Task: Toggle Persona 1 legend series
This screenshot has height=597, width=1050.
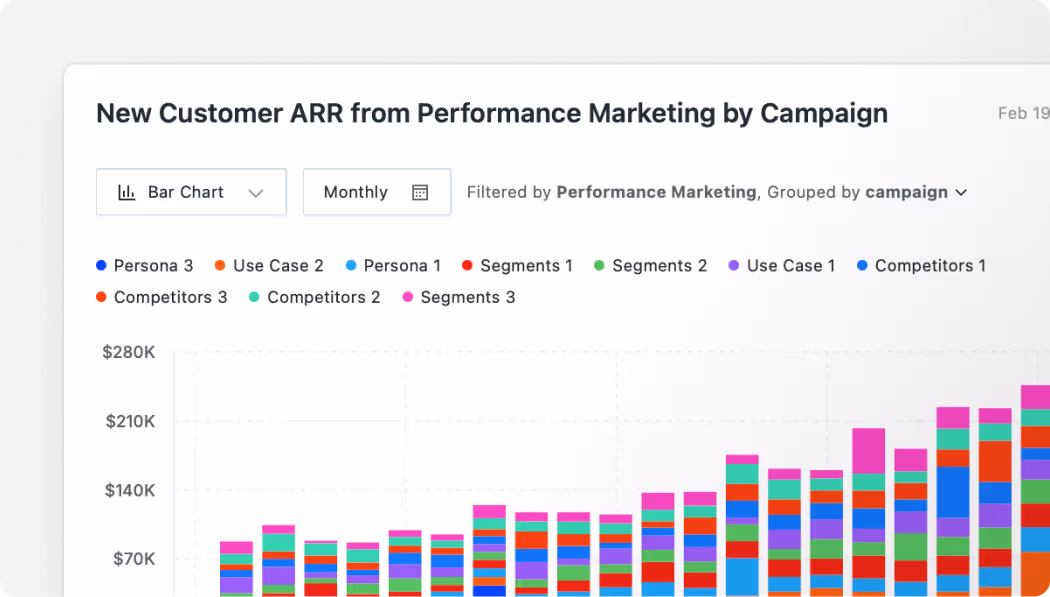Action: (393, 266)
